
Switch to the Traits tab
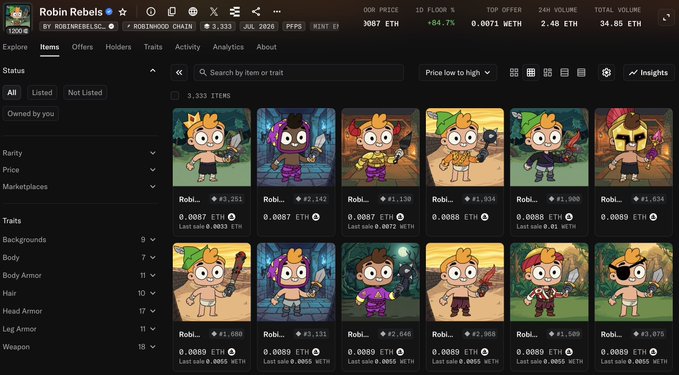(x=153, y=47)
